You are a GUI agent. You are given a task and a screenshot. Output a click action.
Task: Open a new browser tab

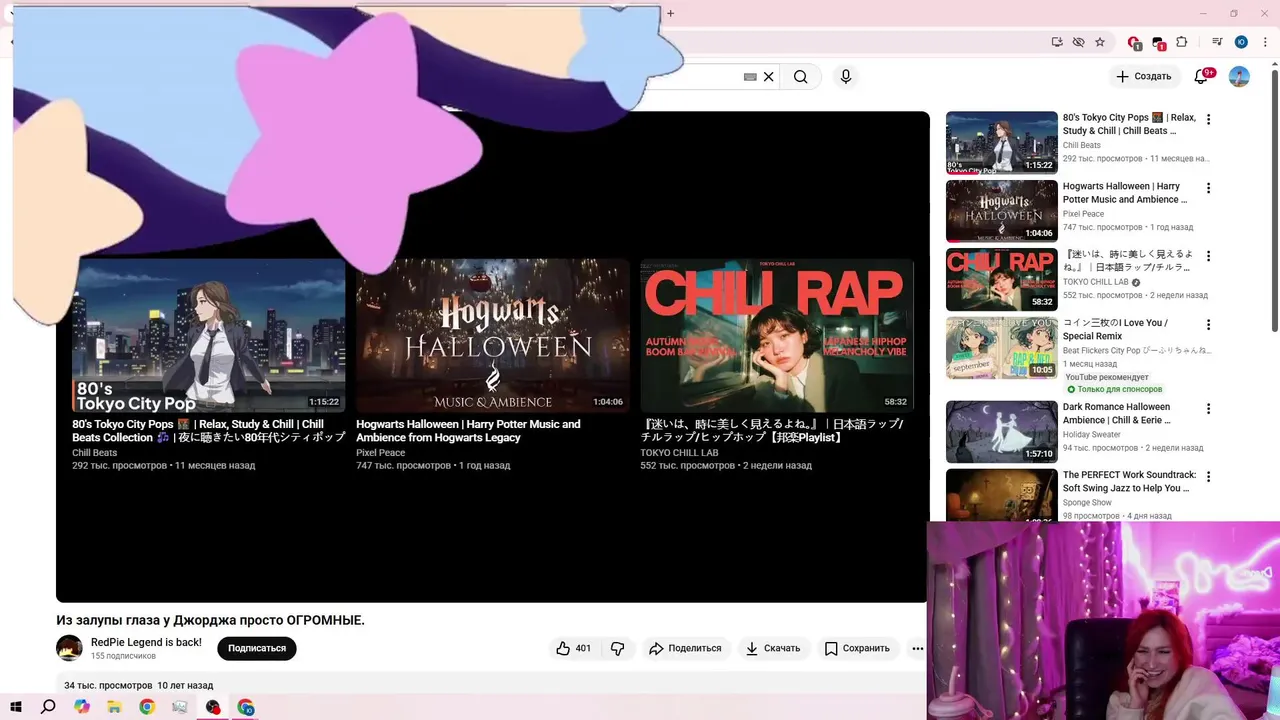(x=670, y=13)
